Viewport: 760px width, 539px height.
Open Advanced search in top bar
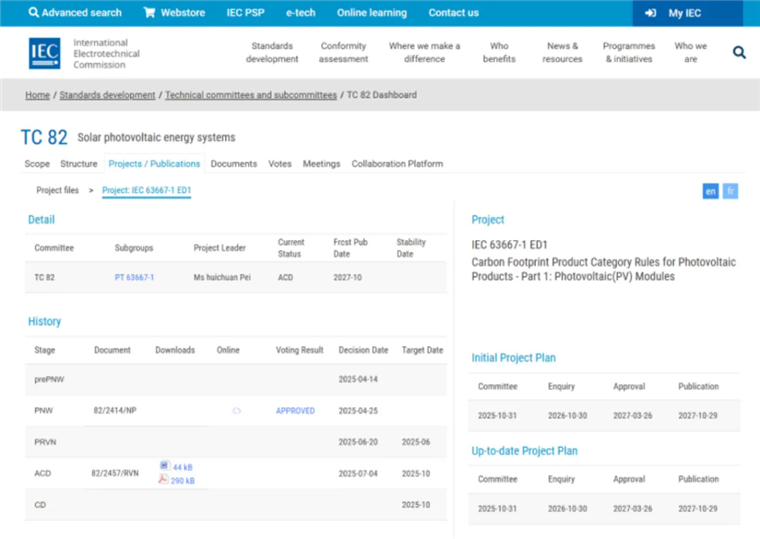click(75, 13)
